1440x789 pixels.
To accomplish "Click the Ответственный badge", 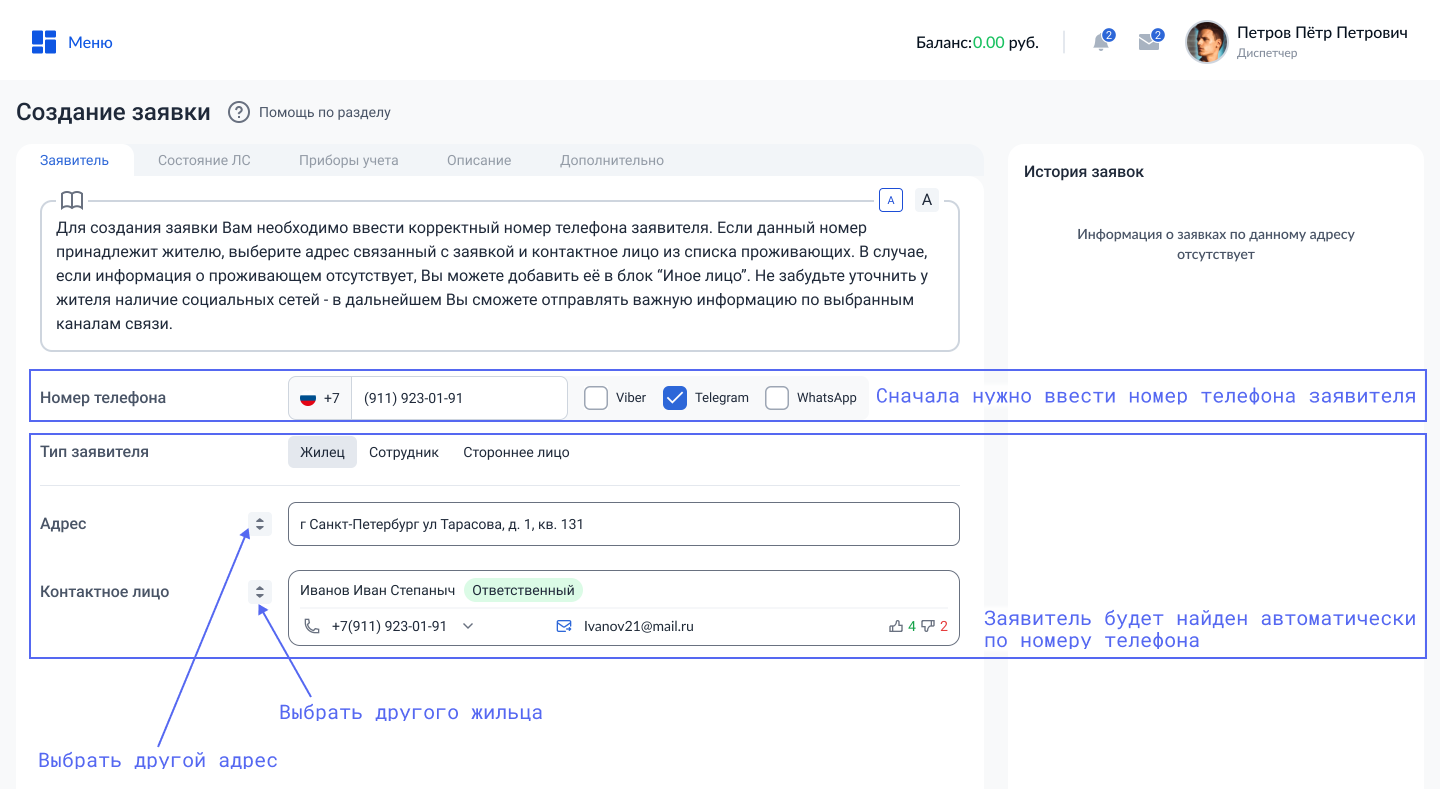I will pyautogui.click(x=523, y=590).
